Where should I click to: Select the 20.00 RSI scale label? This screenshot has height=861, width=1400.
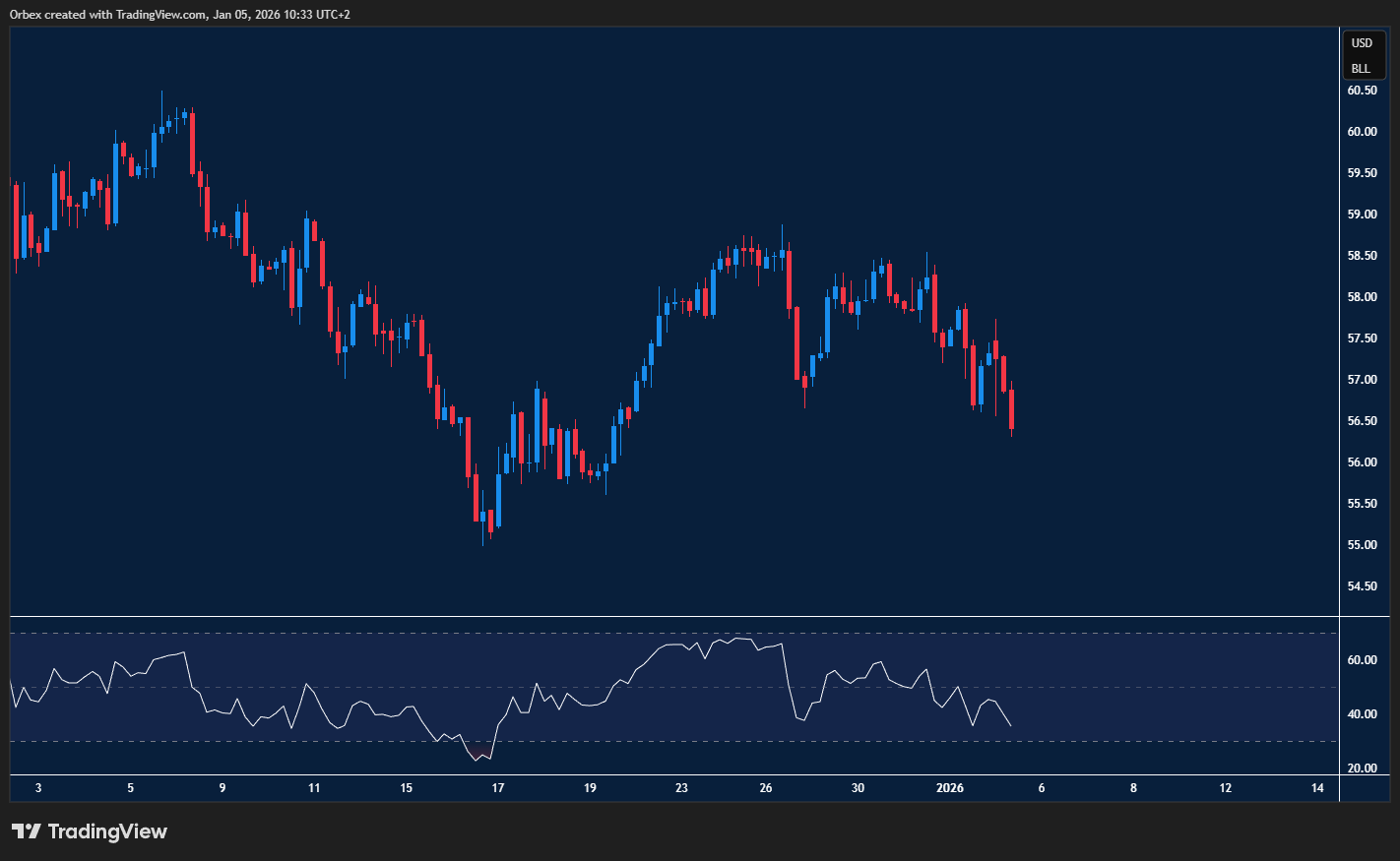click(x=1362, y=769)
